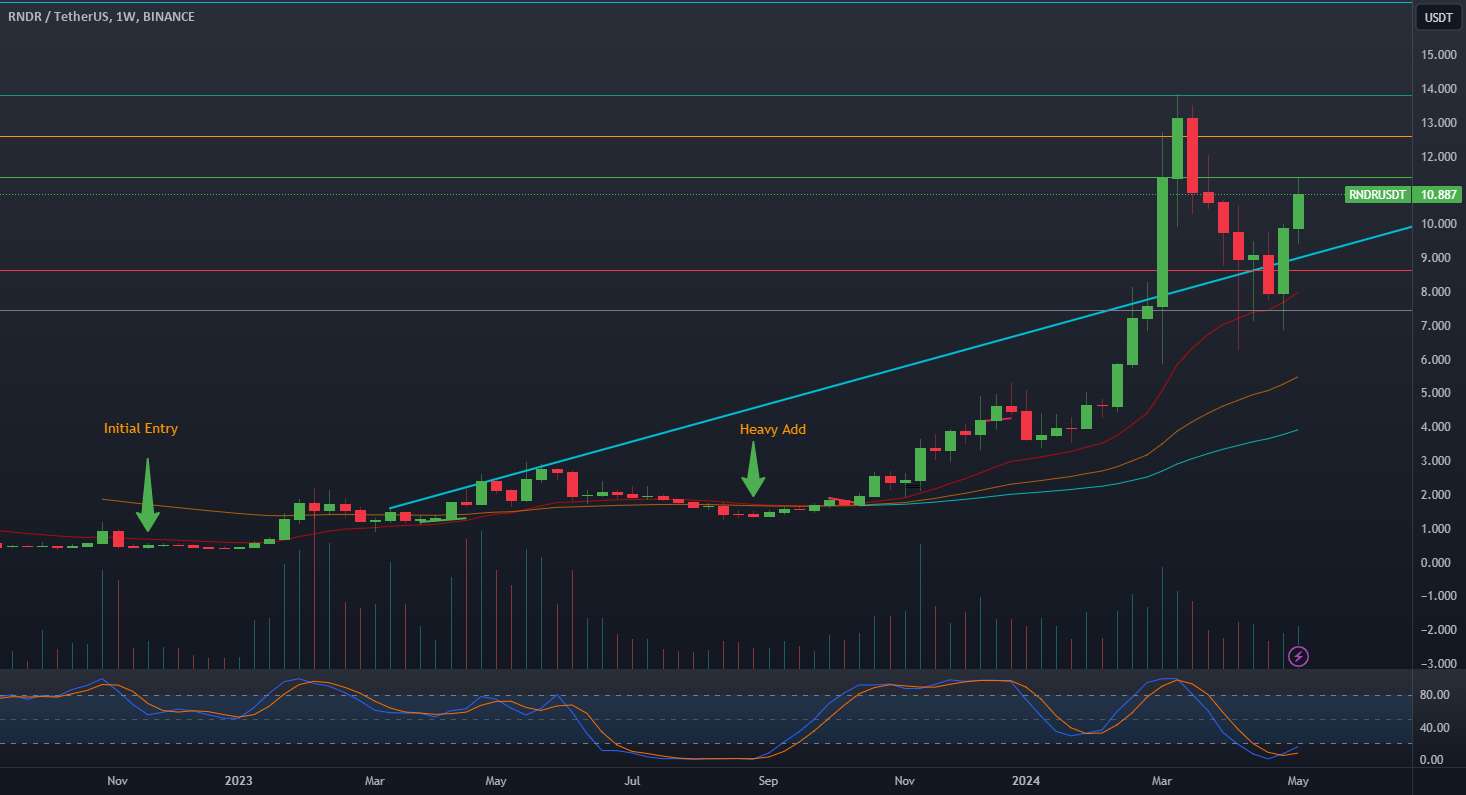
Task: Click the -2.000 price axis label
Action: (x=1438, y=630)
